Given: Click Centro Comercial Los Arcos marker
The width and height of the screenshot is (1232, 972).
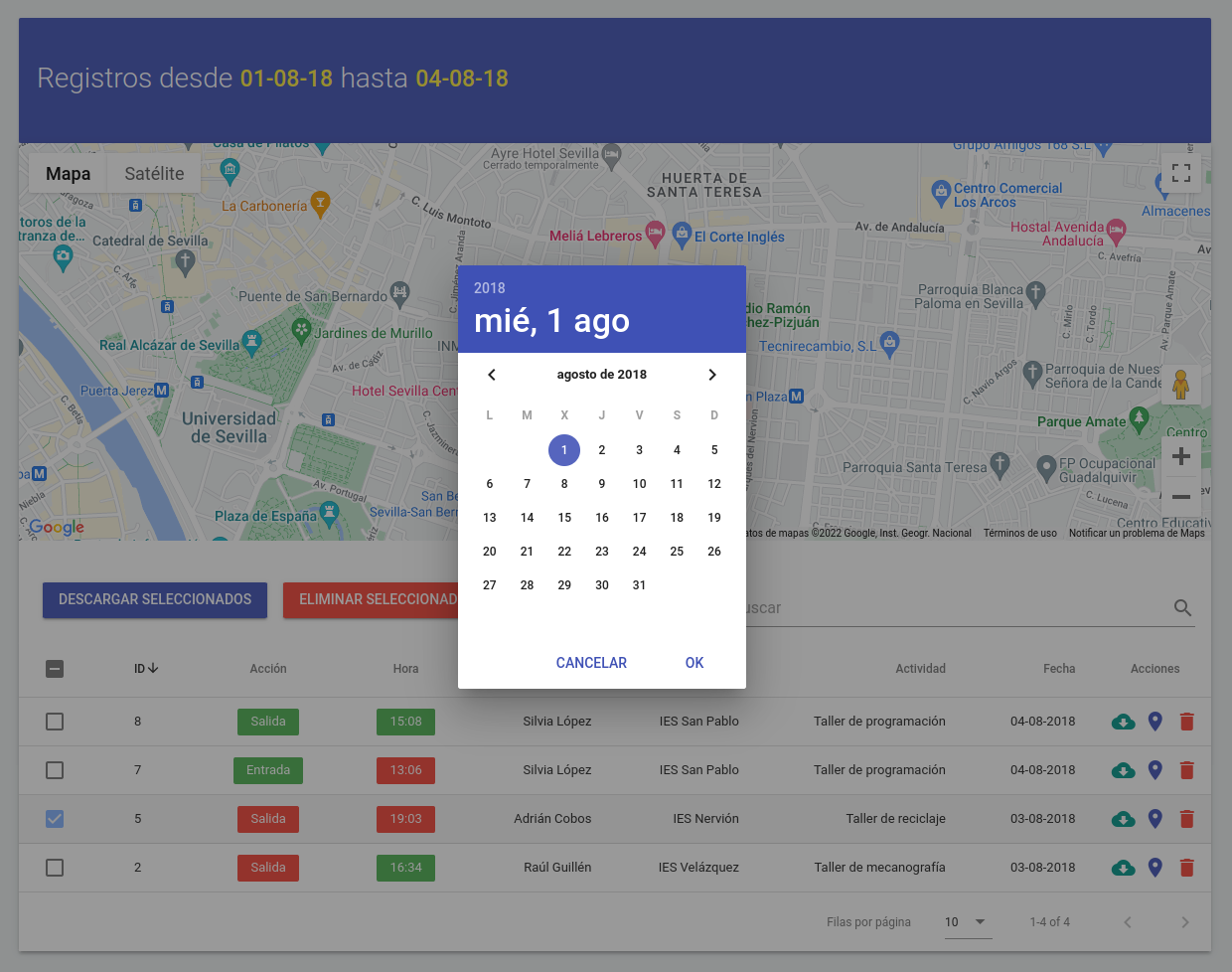Looking at the screenshot, I should pyautogui.click(x=941, y=192).
